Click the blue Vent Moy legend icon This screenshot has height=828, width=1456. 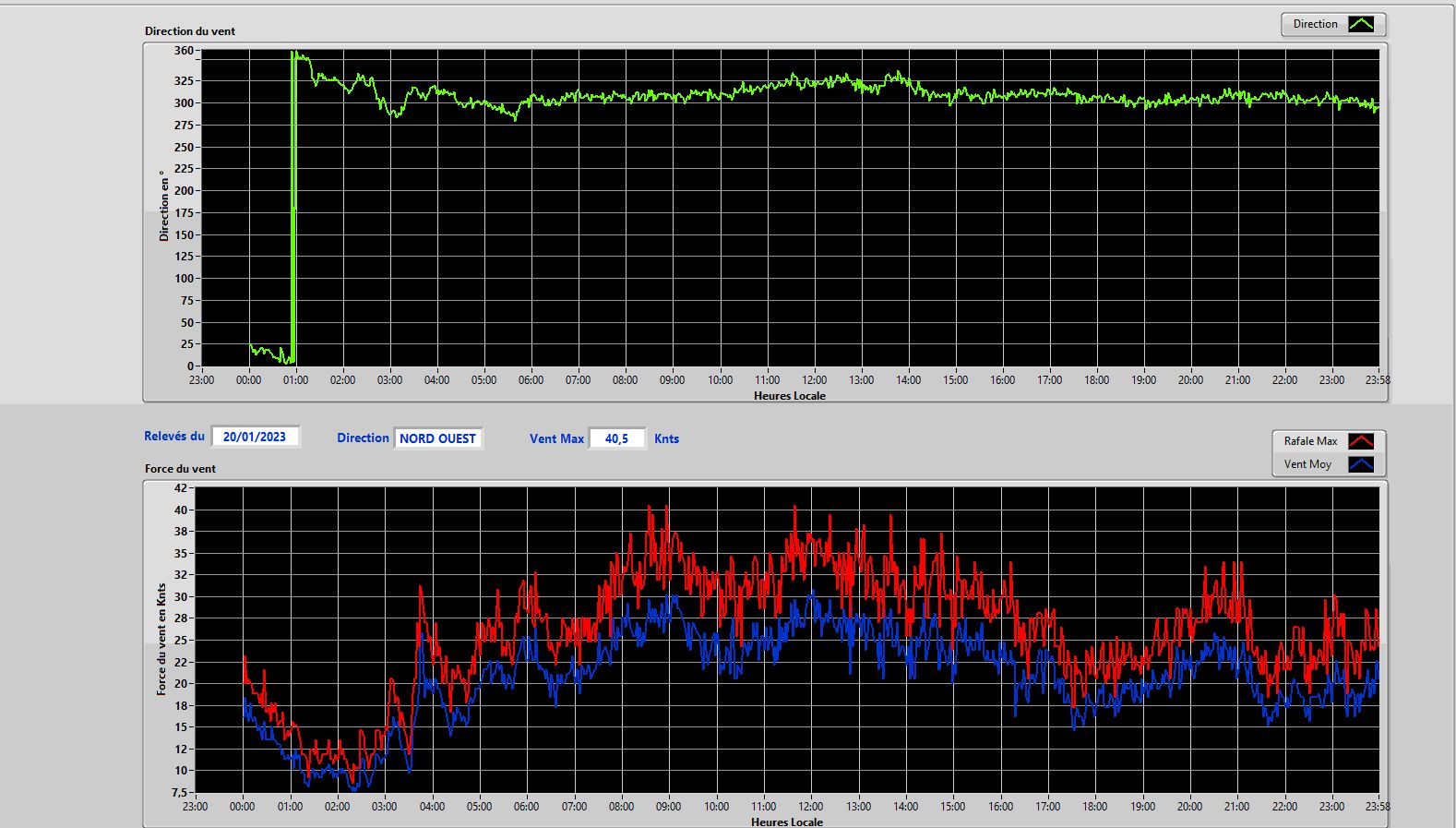[x=1361, y=464]
